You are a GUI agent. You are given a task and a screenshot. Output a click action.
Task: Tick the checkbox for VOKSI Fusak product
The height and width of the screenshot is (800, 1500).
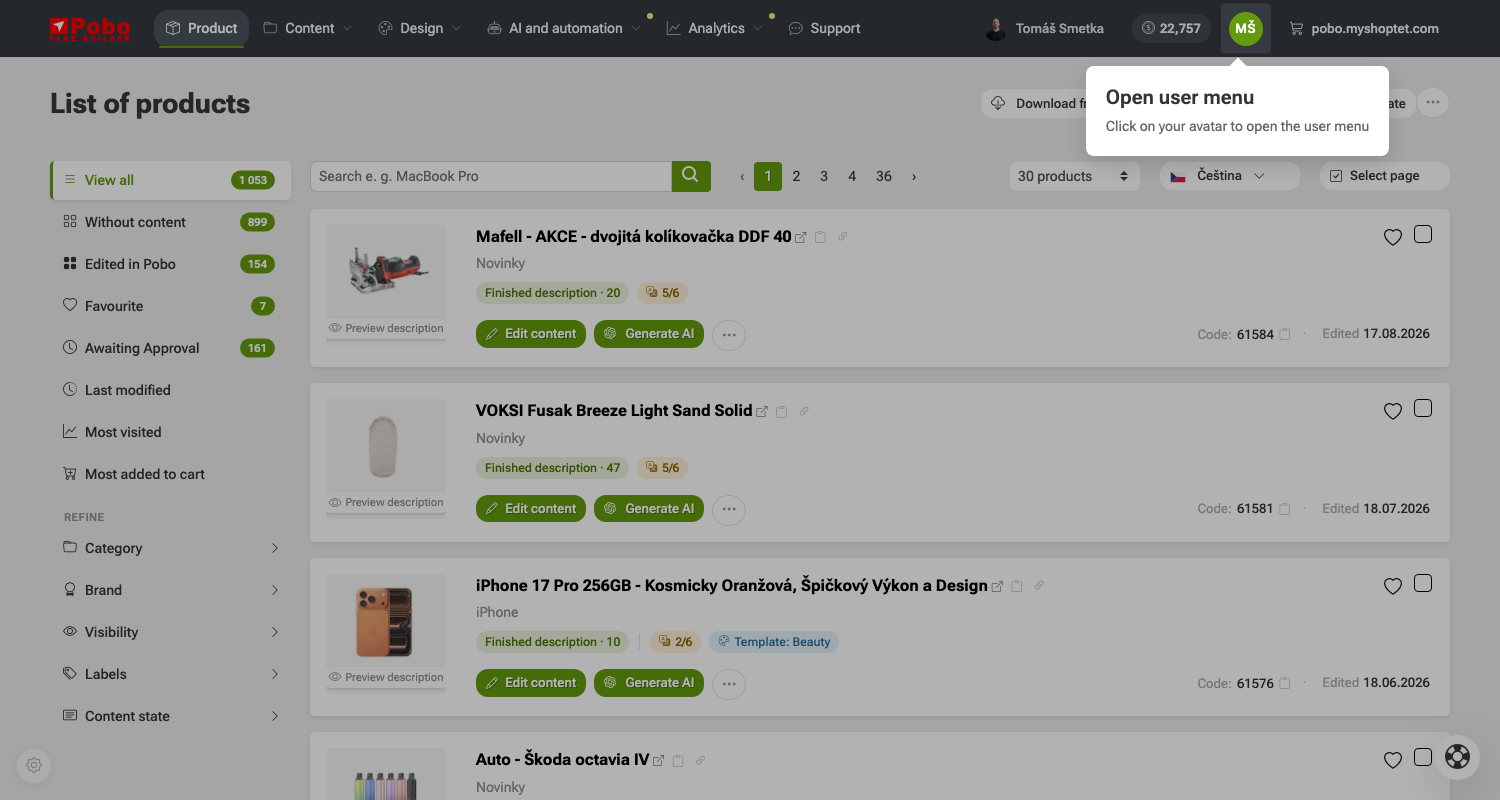[x=1423, y=408]
